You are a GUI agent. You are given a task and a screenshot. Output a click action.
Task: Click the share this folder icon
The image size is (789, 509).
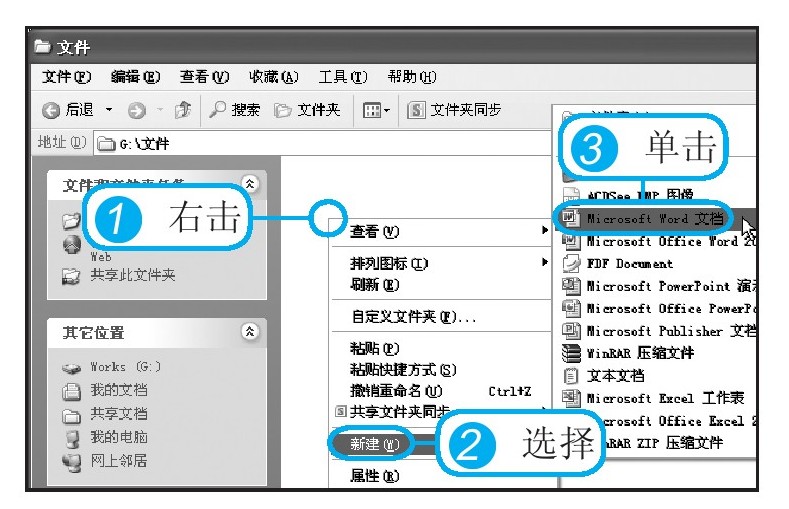[70, 276]
